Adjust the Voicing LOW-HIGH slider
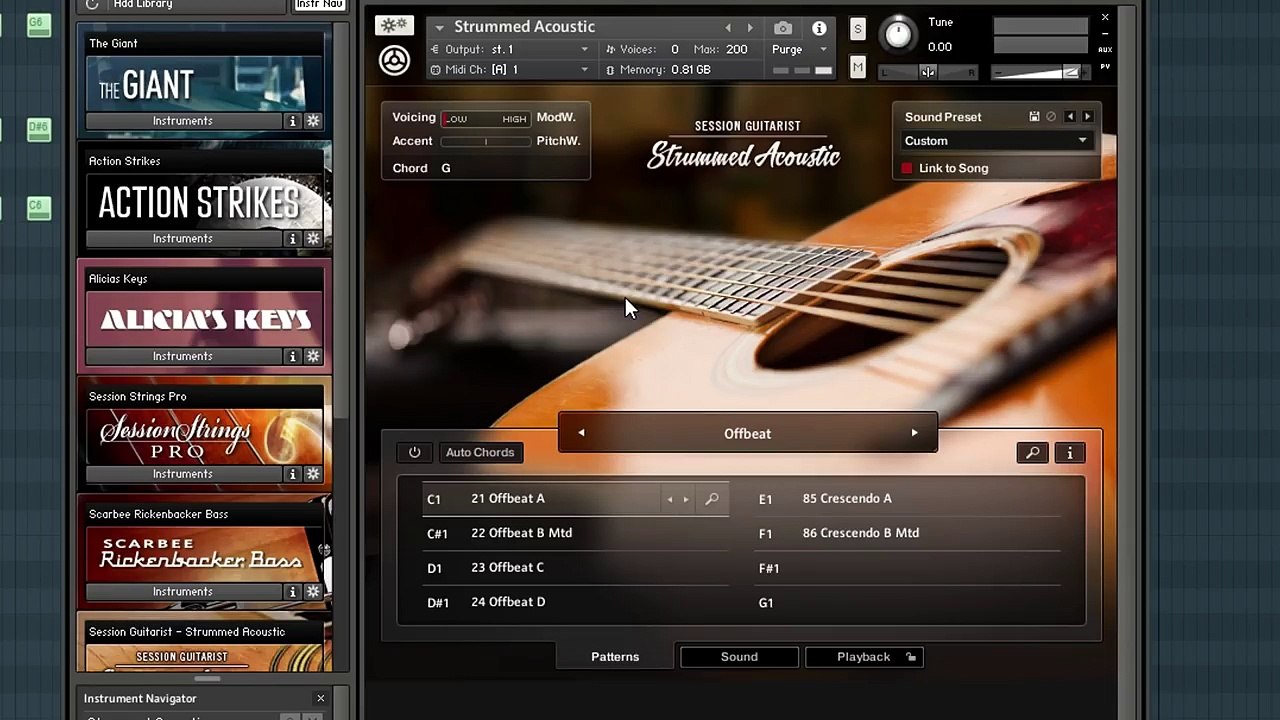This screenshot has width=1280, height=720. tap(486, 119)
